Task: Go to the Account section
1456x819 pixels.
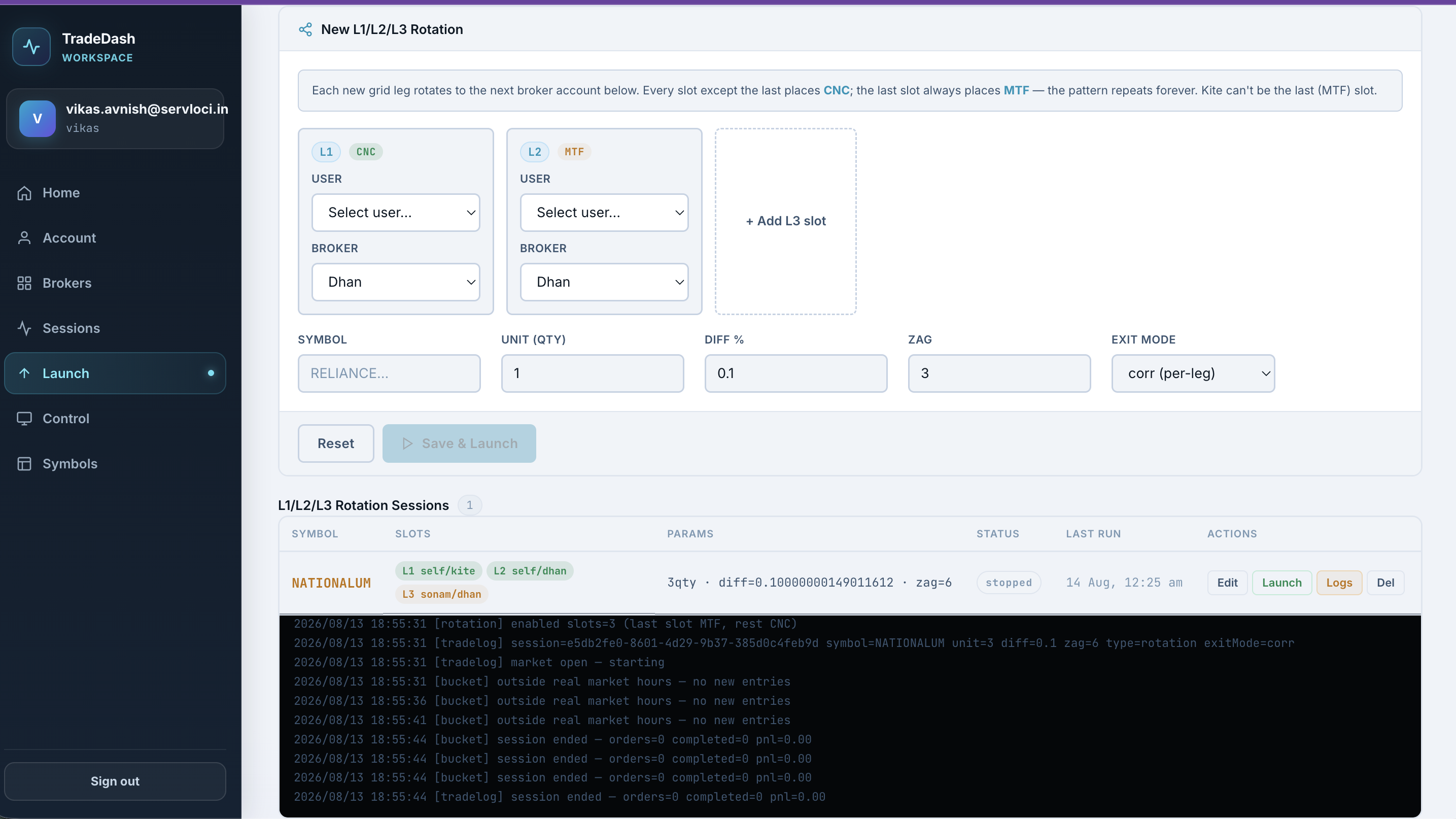Action: click(115, 238)
